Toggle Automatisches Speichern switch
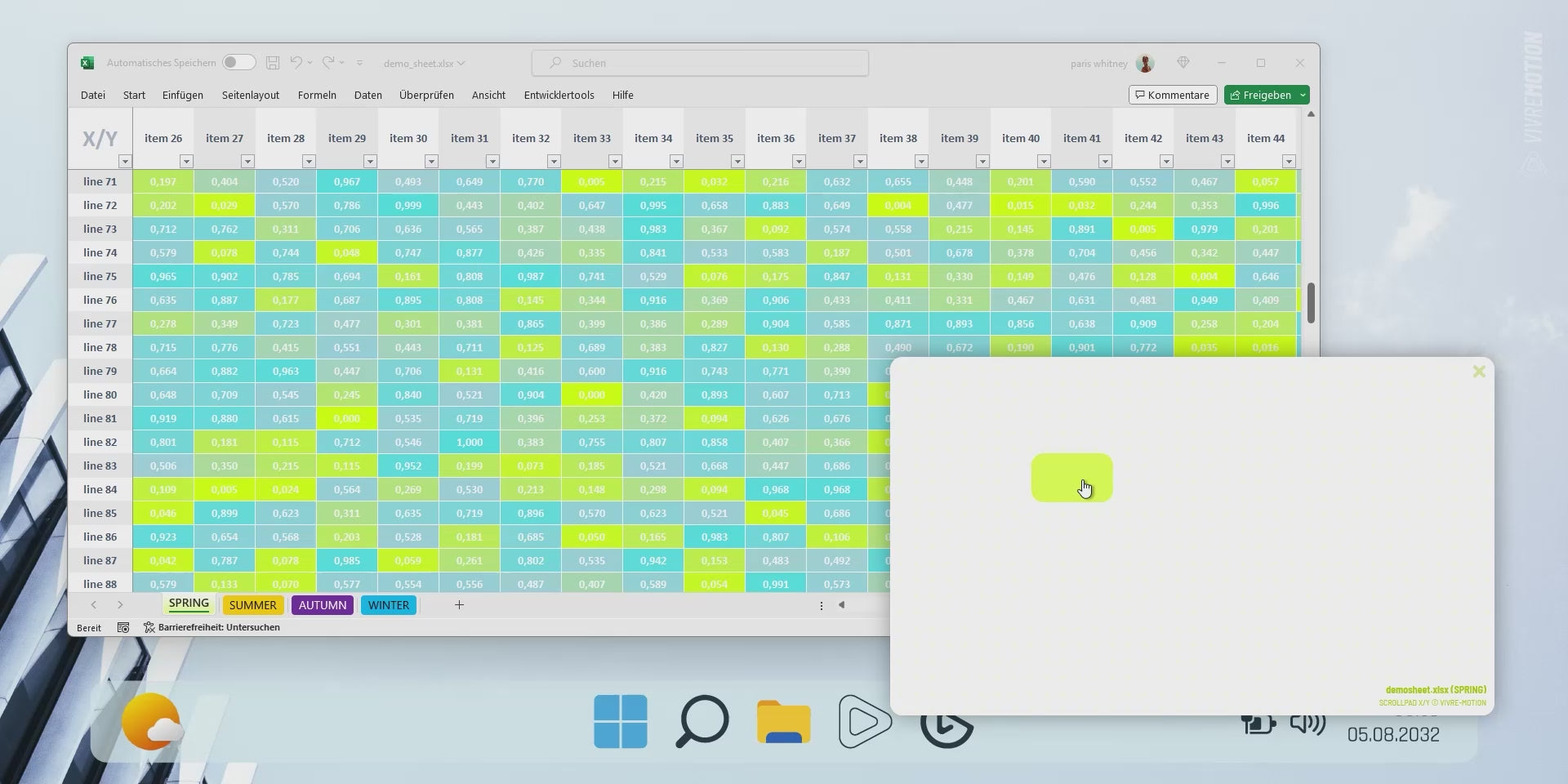1568x784 pixels. (x=238, y=62)
